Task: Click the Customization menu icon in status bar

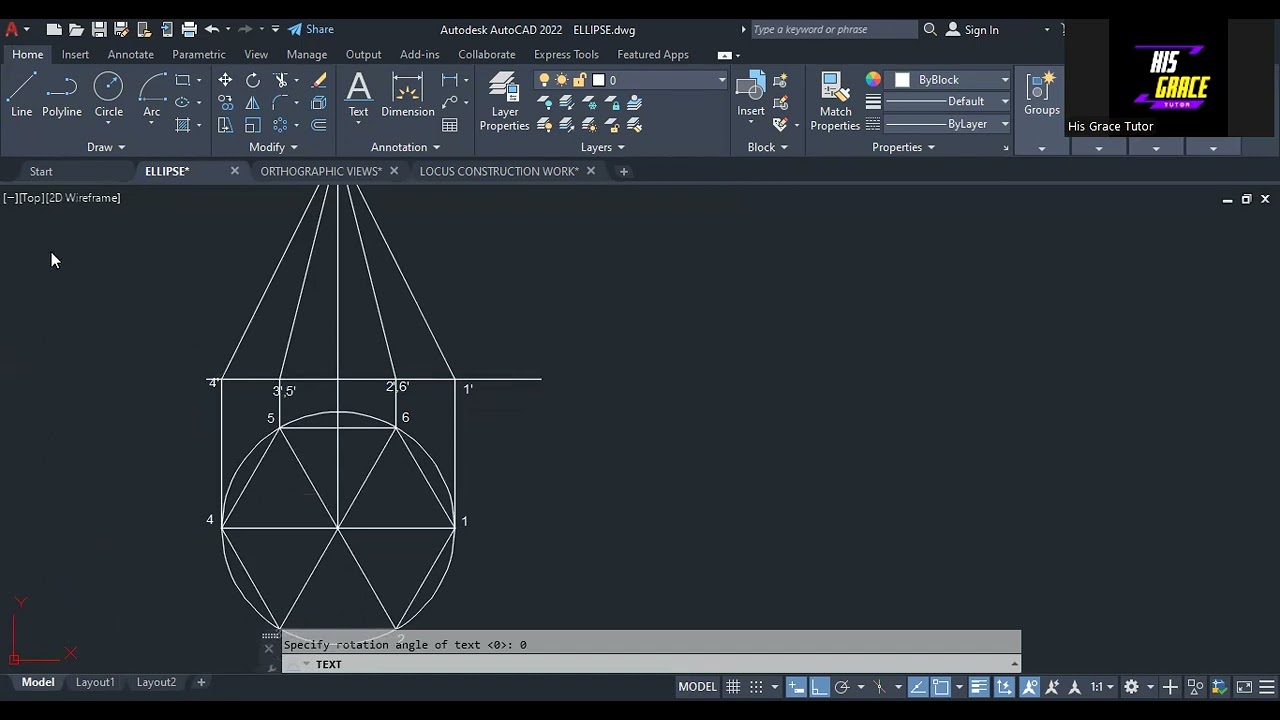Action: [x=1267, y=687]
